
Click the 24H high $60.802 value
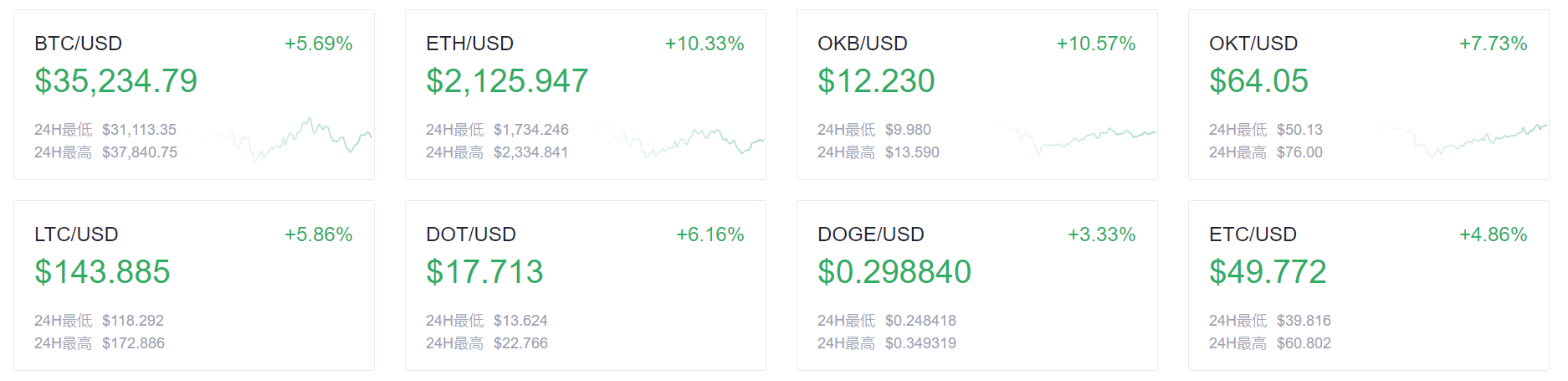[1304, 343]
